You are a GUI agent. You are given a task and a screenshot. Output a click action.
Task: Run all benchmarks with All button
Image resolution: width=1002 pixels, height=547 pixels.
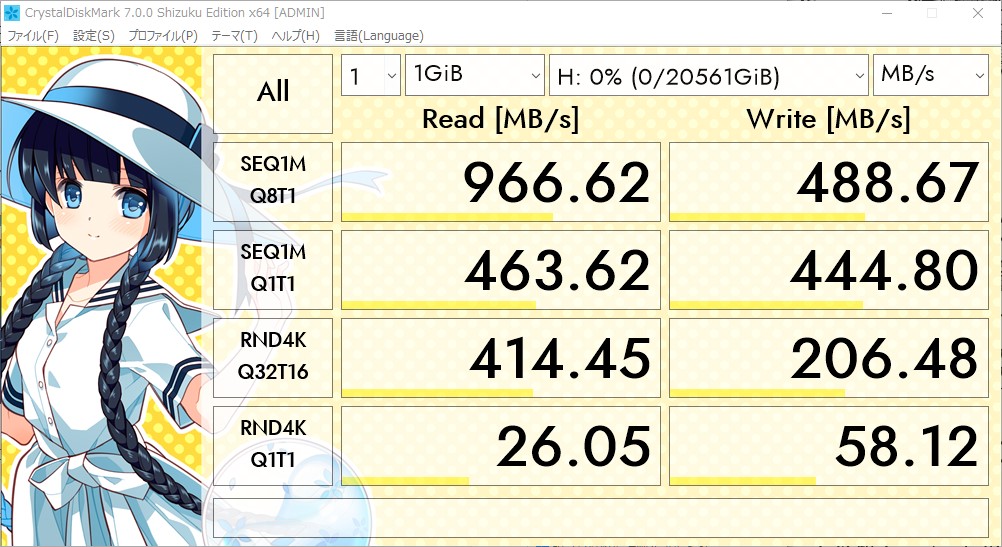[273, 93]
